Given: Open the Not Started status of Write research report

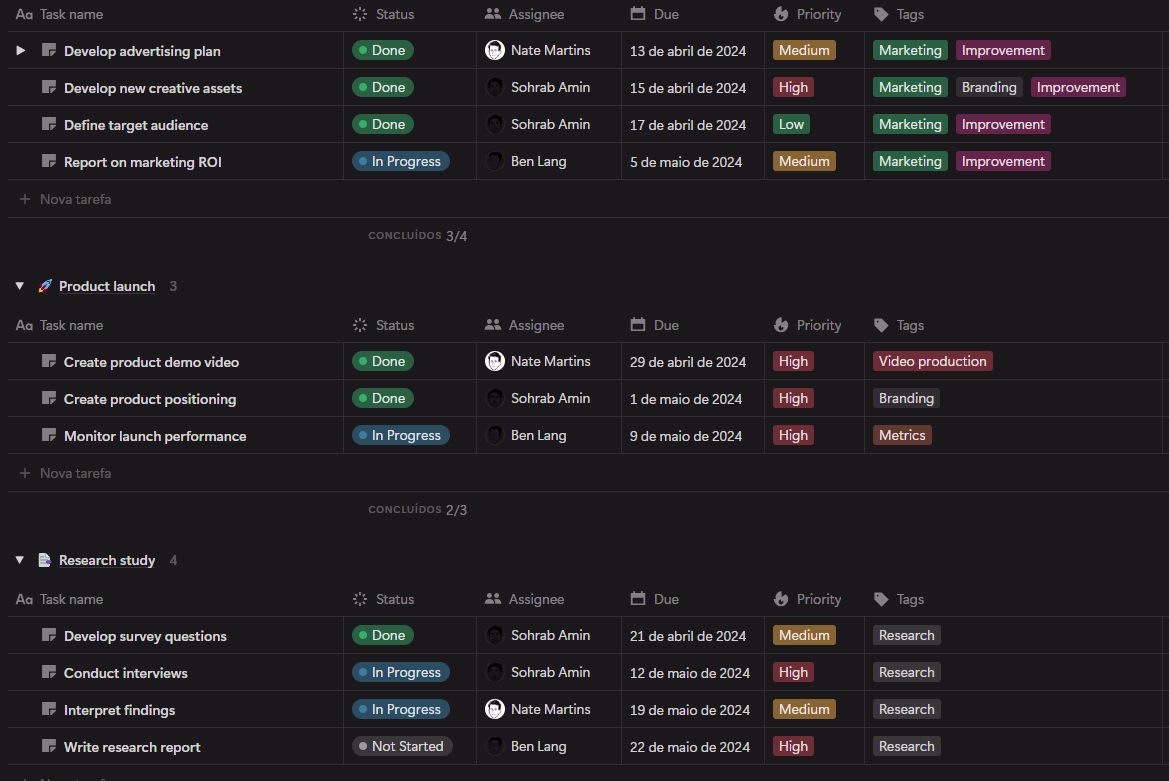Looking at the screenshot, I should [402, 747].
